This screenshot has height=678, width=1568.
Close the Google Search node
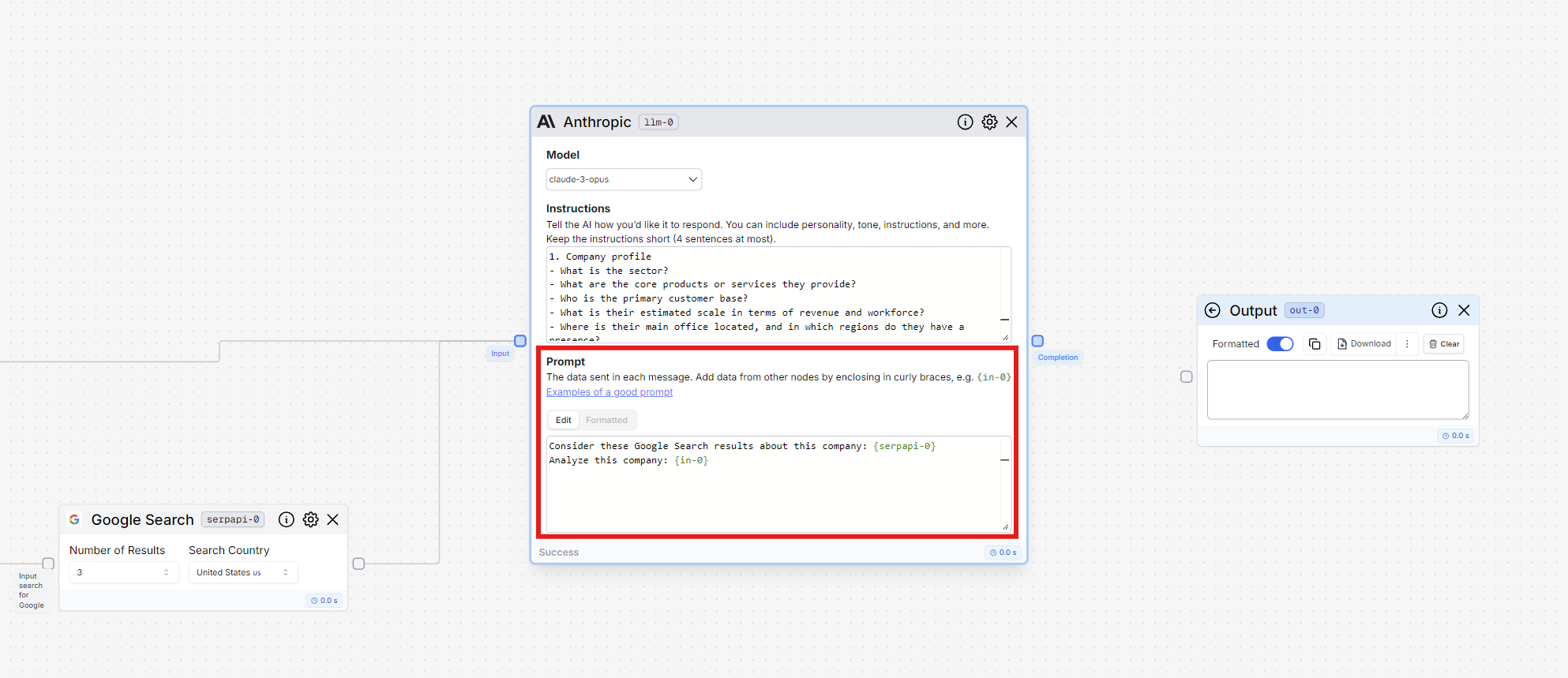coord(333,519)
